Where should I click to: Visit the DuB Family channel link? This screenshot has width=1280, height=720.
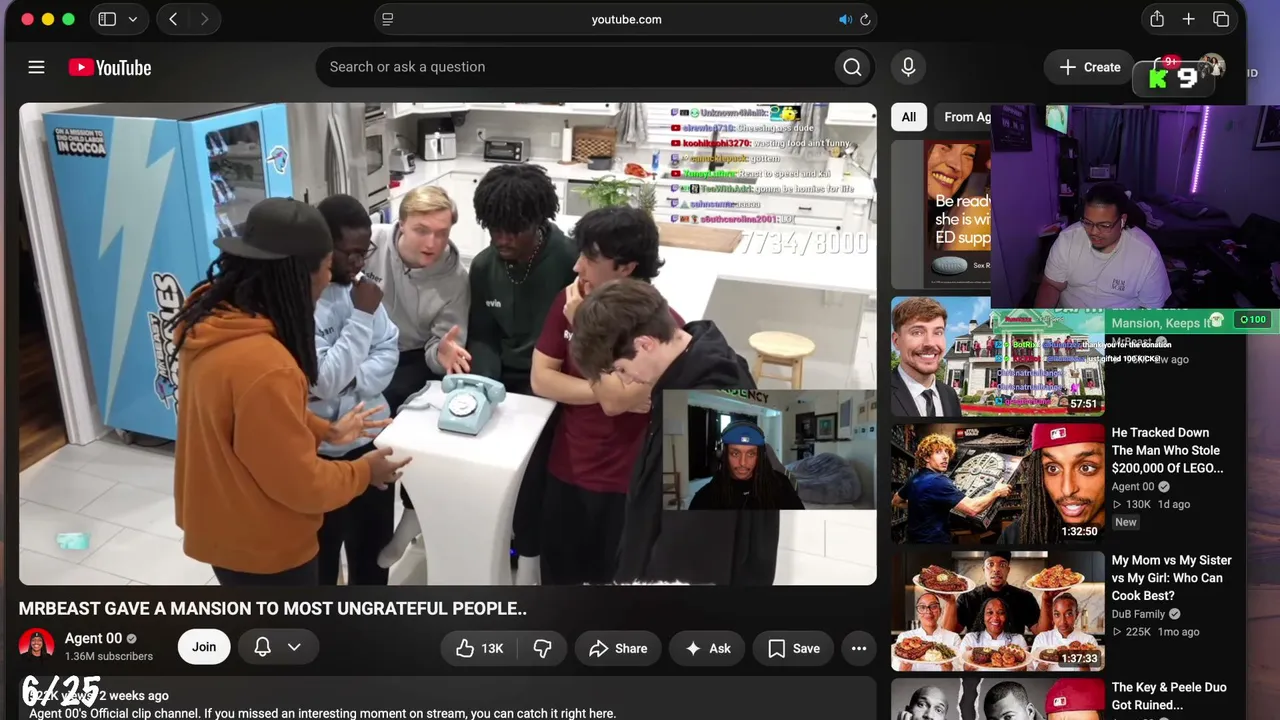(x=1138, y=614)
